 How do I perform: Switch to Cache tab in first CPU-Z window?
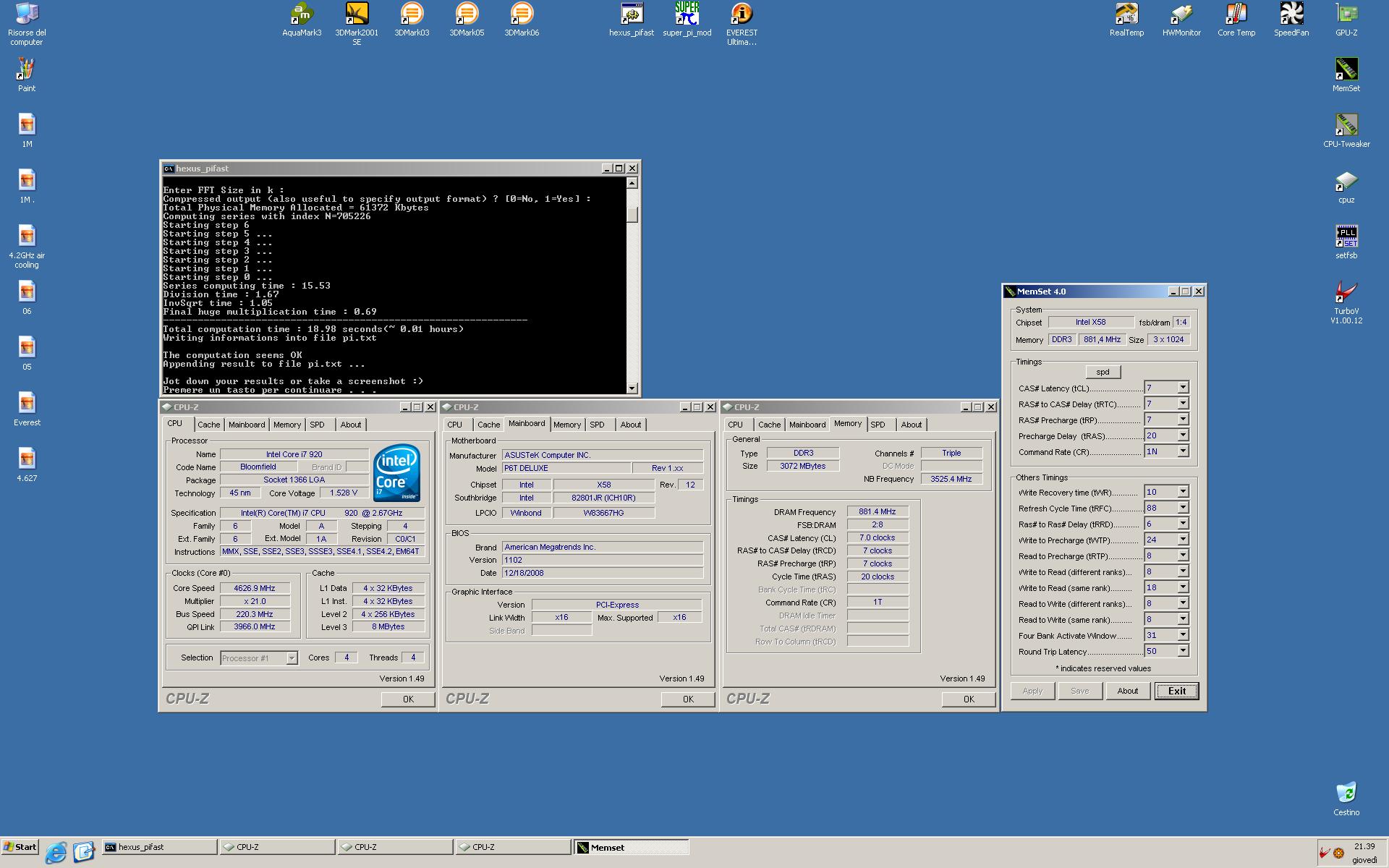(208, 425)
